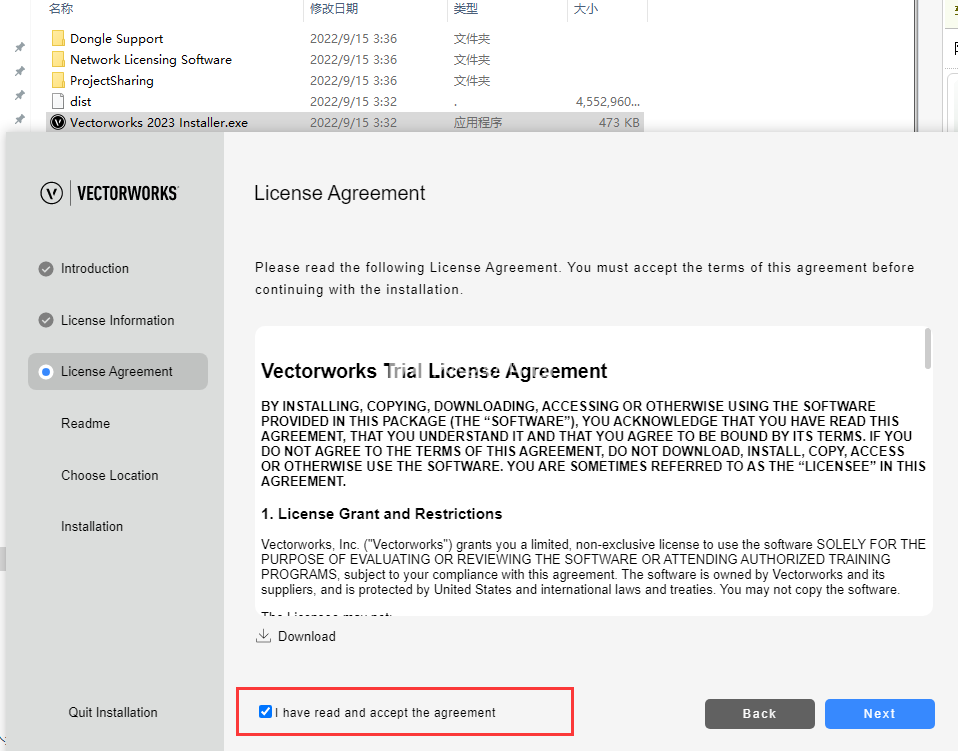
Task: Select 'Dongle Support' folder name
Action: [x=117, y=38]
